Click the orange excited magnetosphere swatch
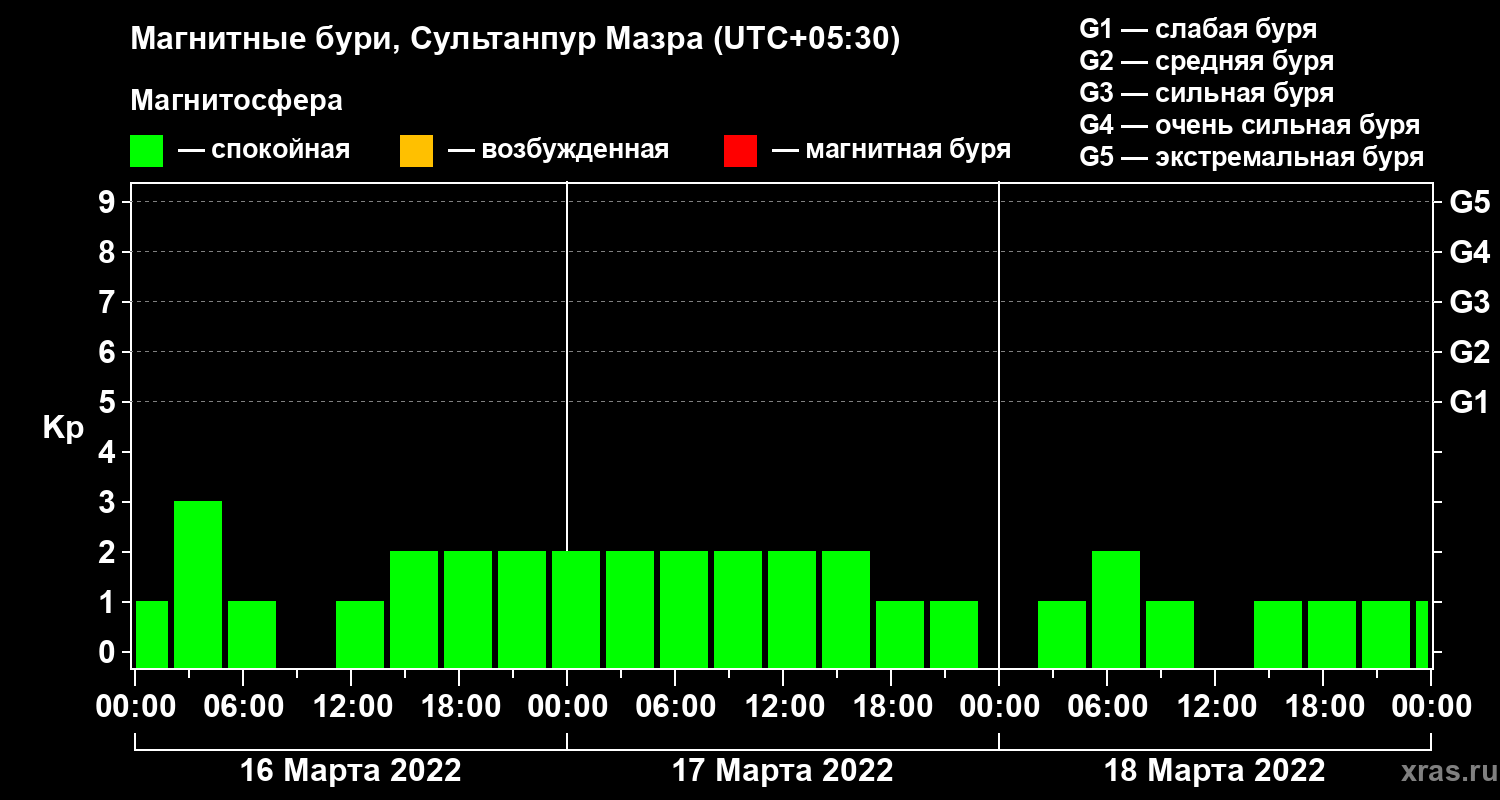The image size is (1500, 800). [x=416, y=151]
